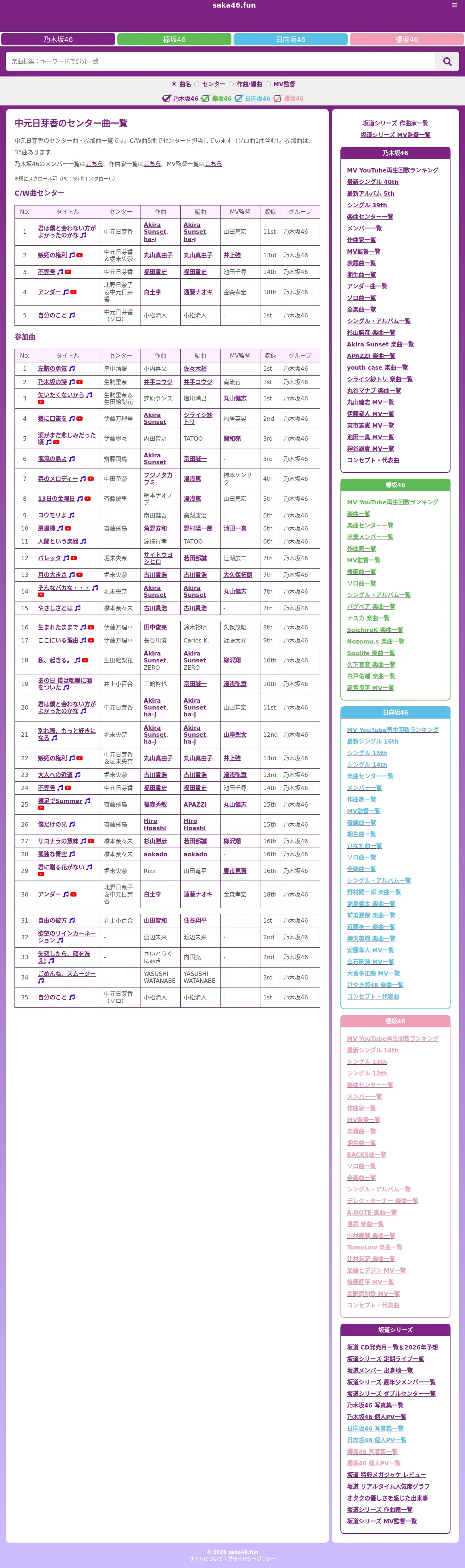Open 櫻坂46 BACKS曲一覧 link

366,1155
